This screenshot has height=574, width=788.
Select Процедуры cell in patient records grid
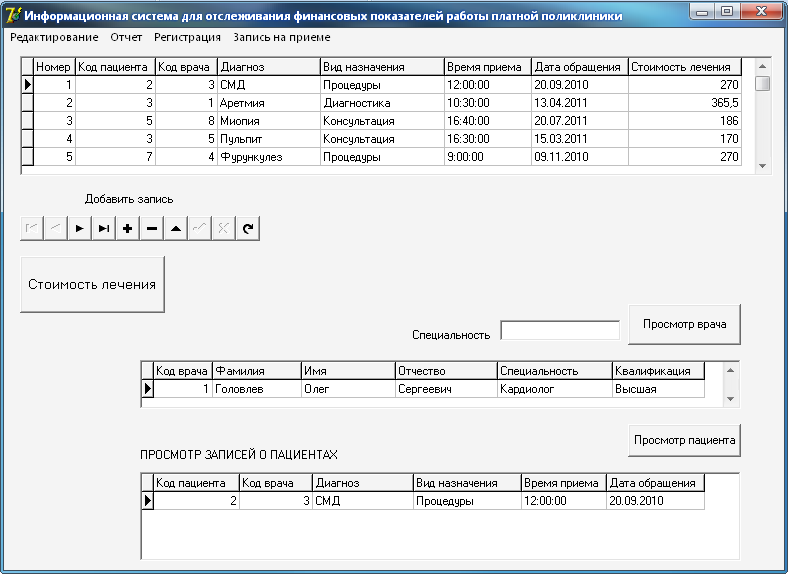click(x=467, y=501)
